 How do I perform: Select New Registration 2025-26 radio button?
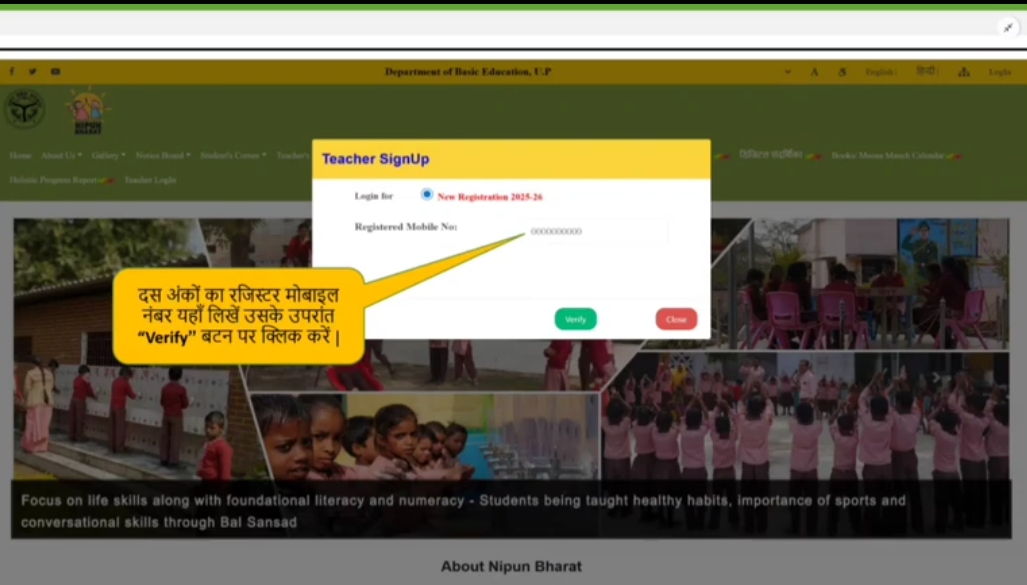tap(427, 195)
